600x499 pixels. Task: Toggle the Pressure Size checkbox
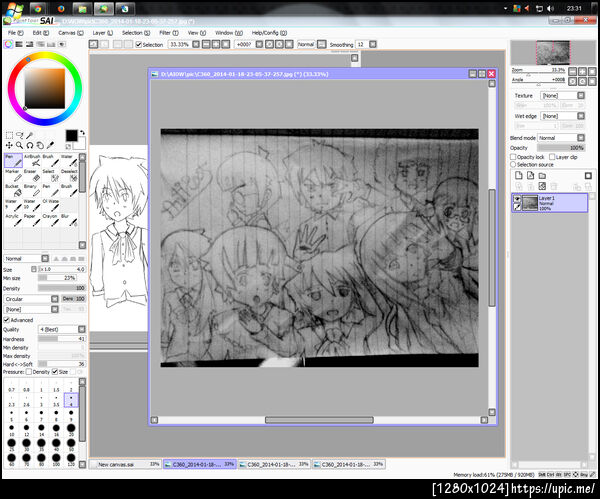click(x=55, y=372)
